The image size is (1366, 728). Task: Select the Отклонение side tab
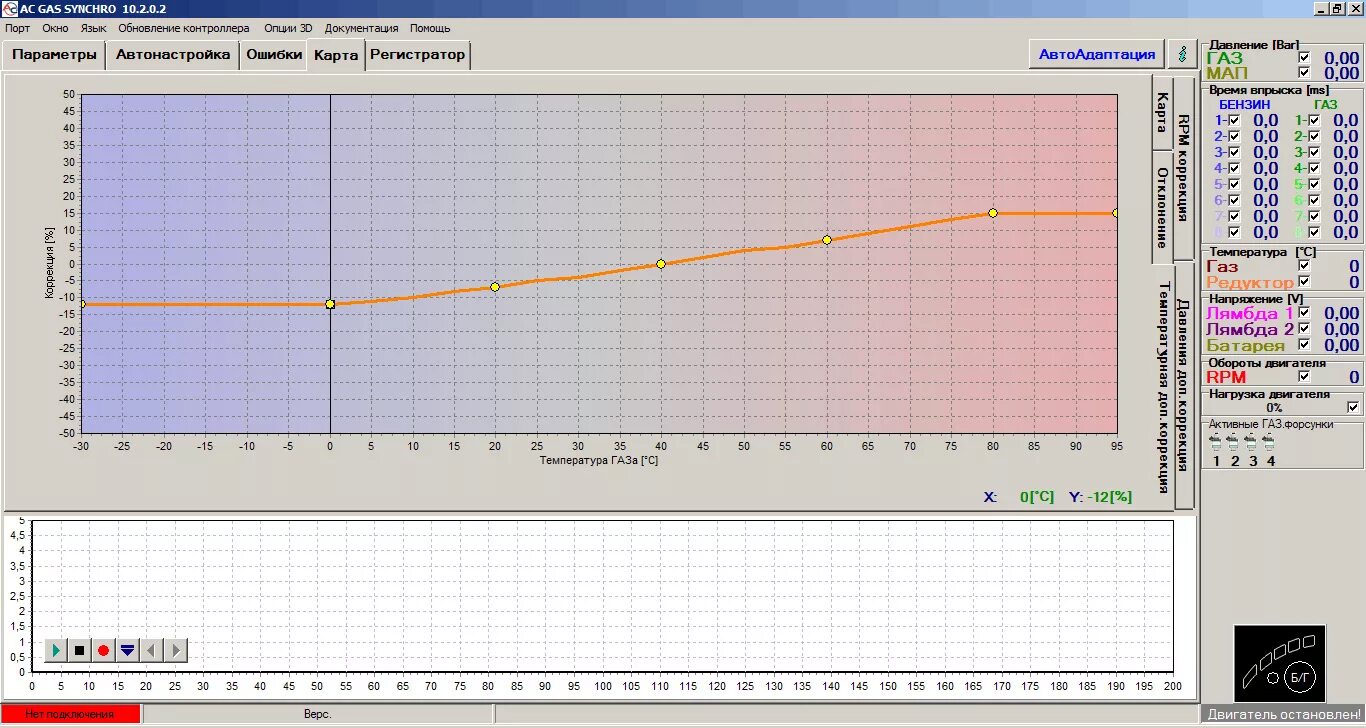[x=1163, y=208]
